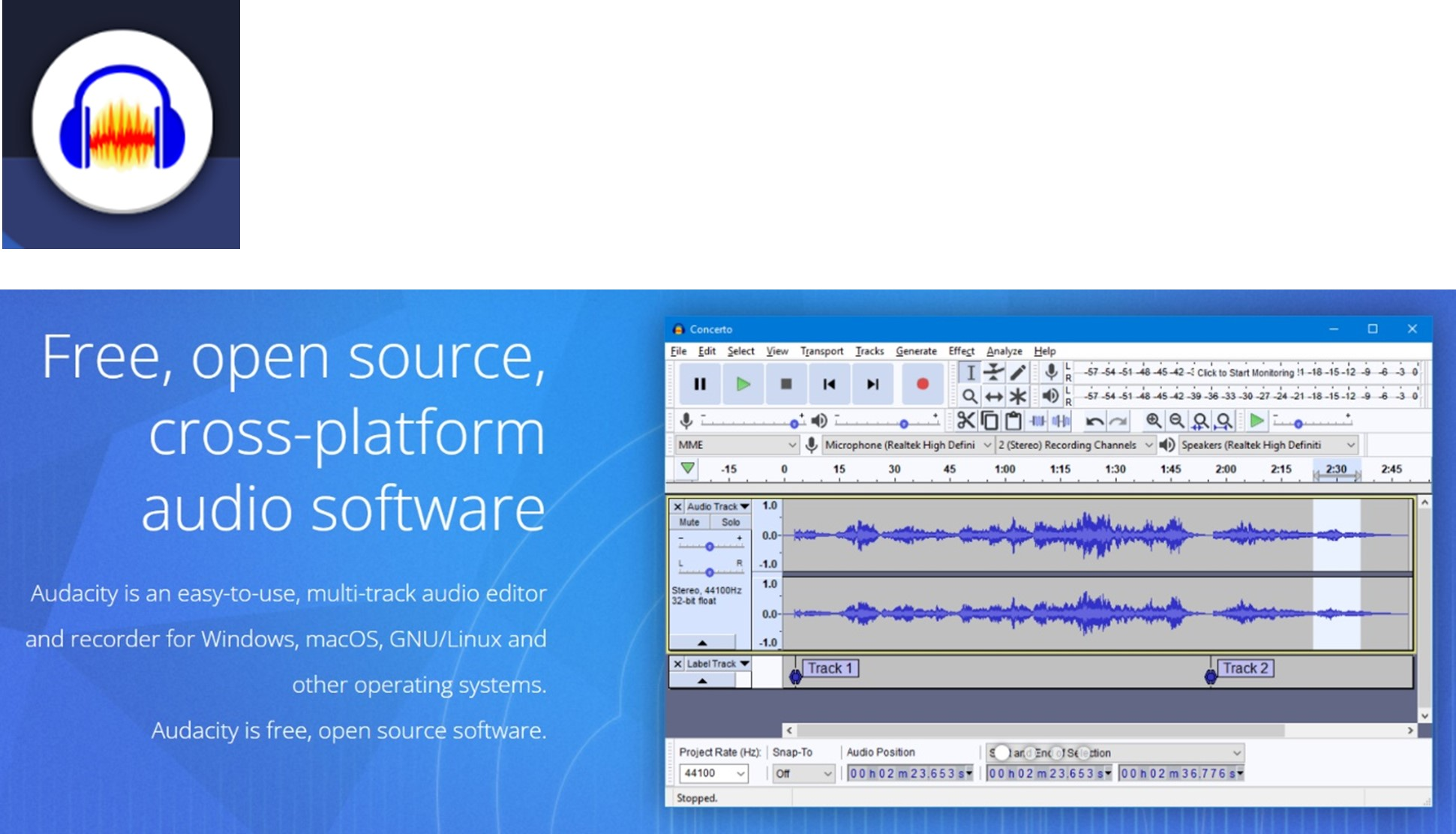Open the Generate menu
This screenshot has height=834, width=1456.
(x=916, y=351)
